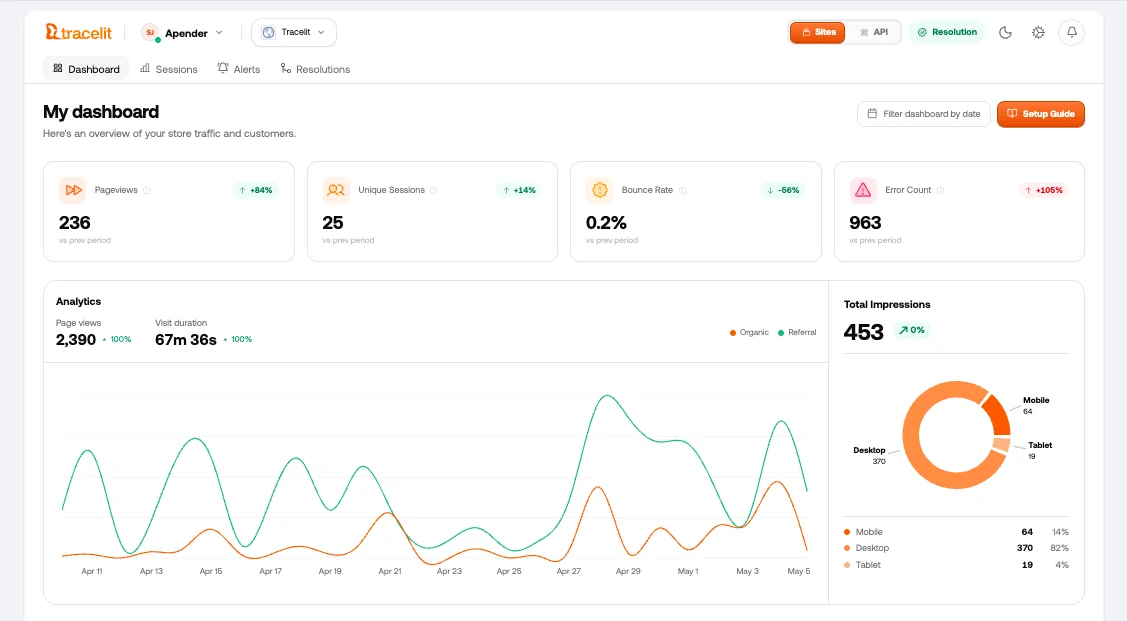Screen dimensions: 1127x621
Task: Click the Total Impressions title
Action: click(887, 305)
